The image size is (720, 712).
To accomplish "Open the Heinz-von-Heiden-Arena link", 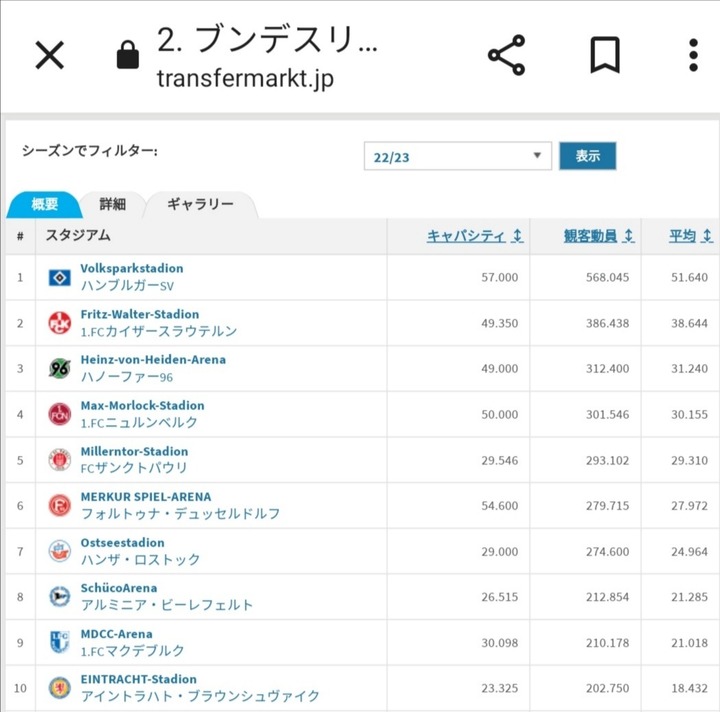I will [153, 359].
